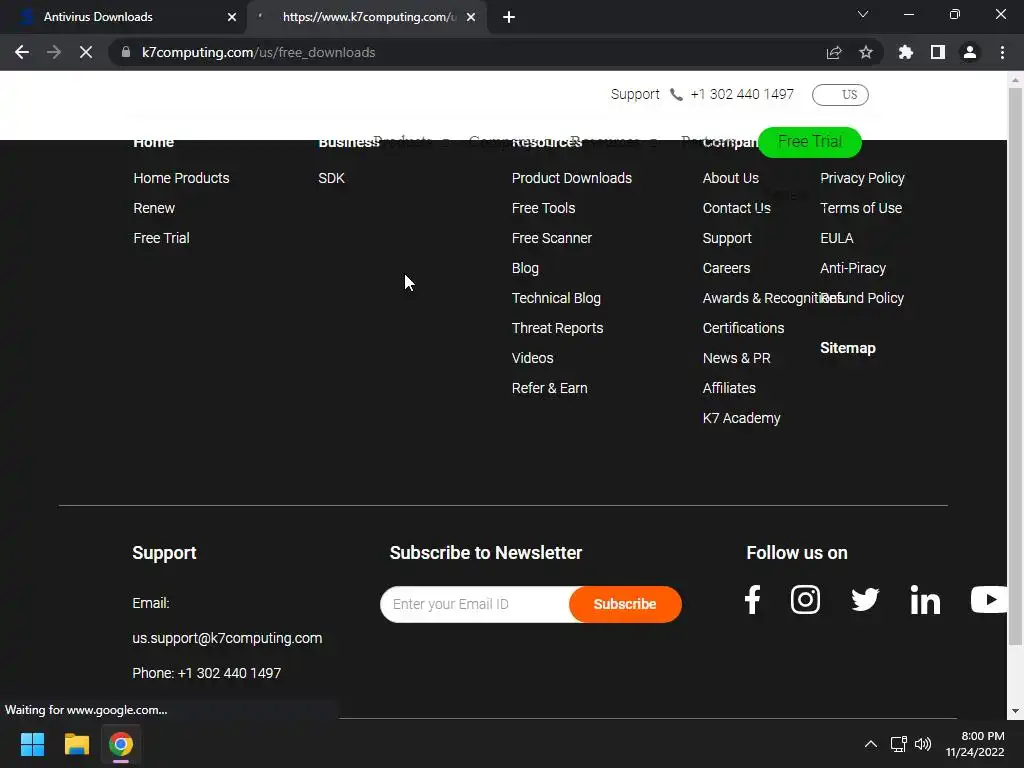The height and width of the screenshot is (768, 1024).
Task: Close the Antivirus Downloads tab
Action: 232,17
